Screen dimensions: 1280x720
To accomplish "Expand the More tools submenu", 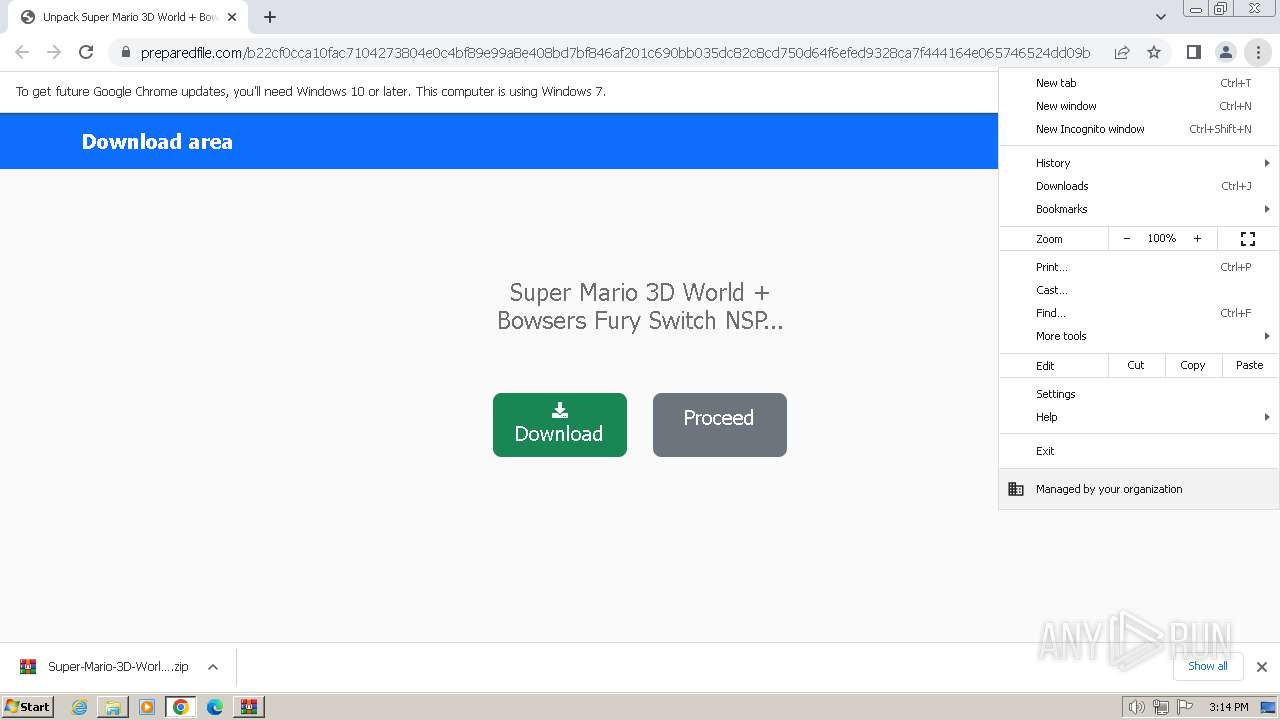I will click(1139, 336).
